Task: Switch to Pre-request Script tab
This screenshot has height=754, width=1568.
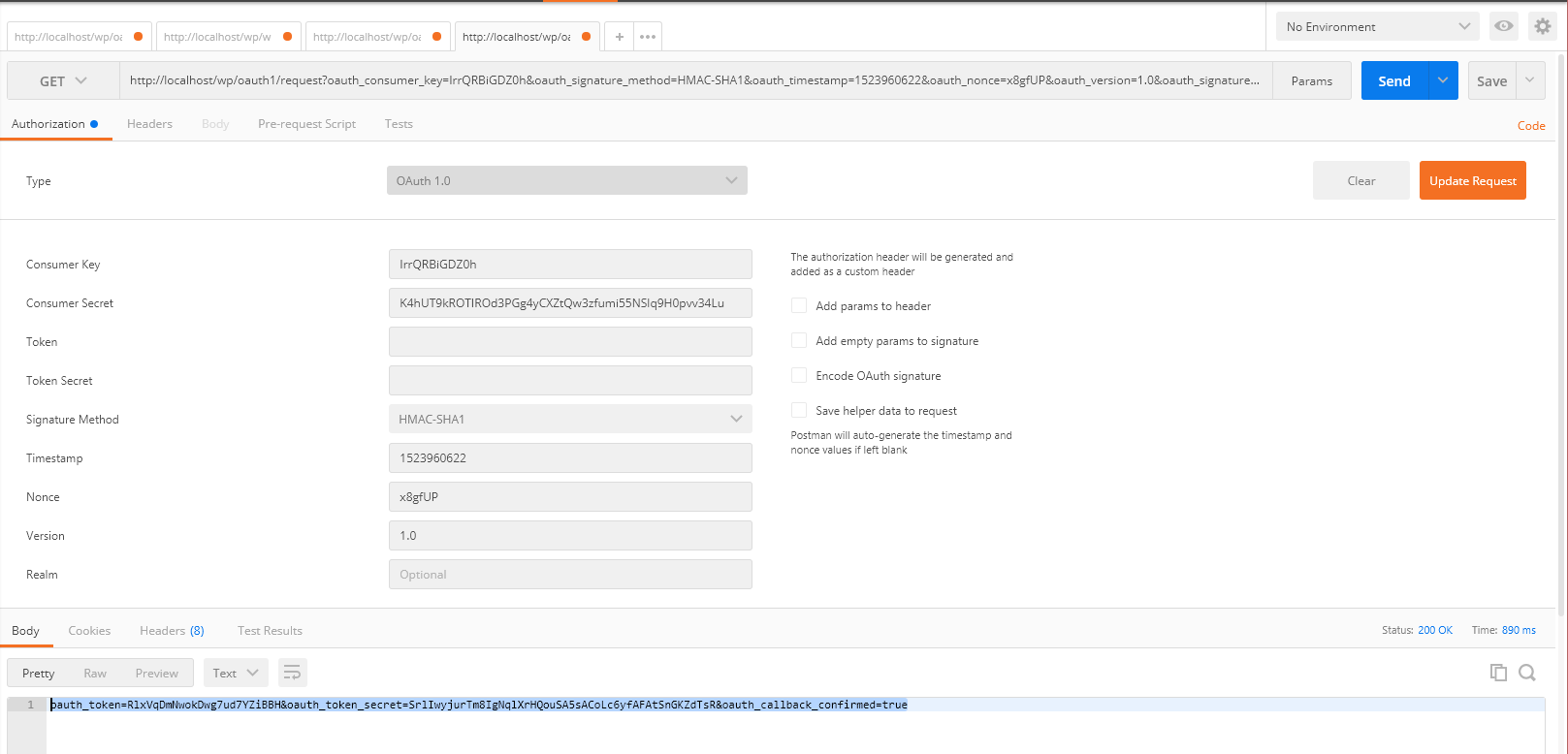Action: coord(306,124)
